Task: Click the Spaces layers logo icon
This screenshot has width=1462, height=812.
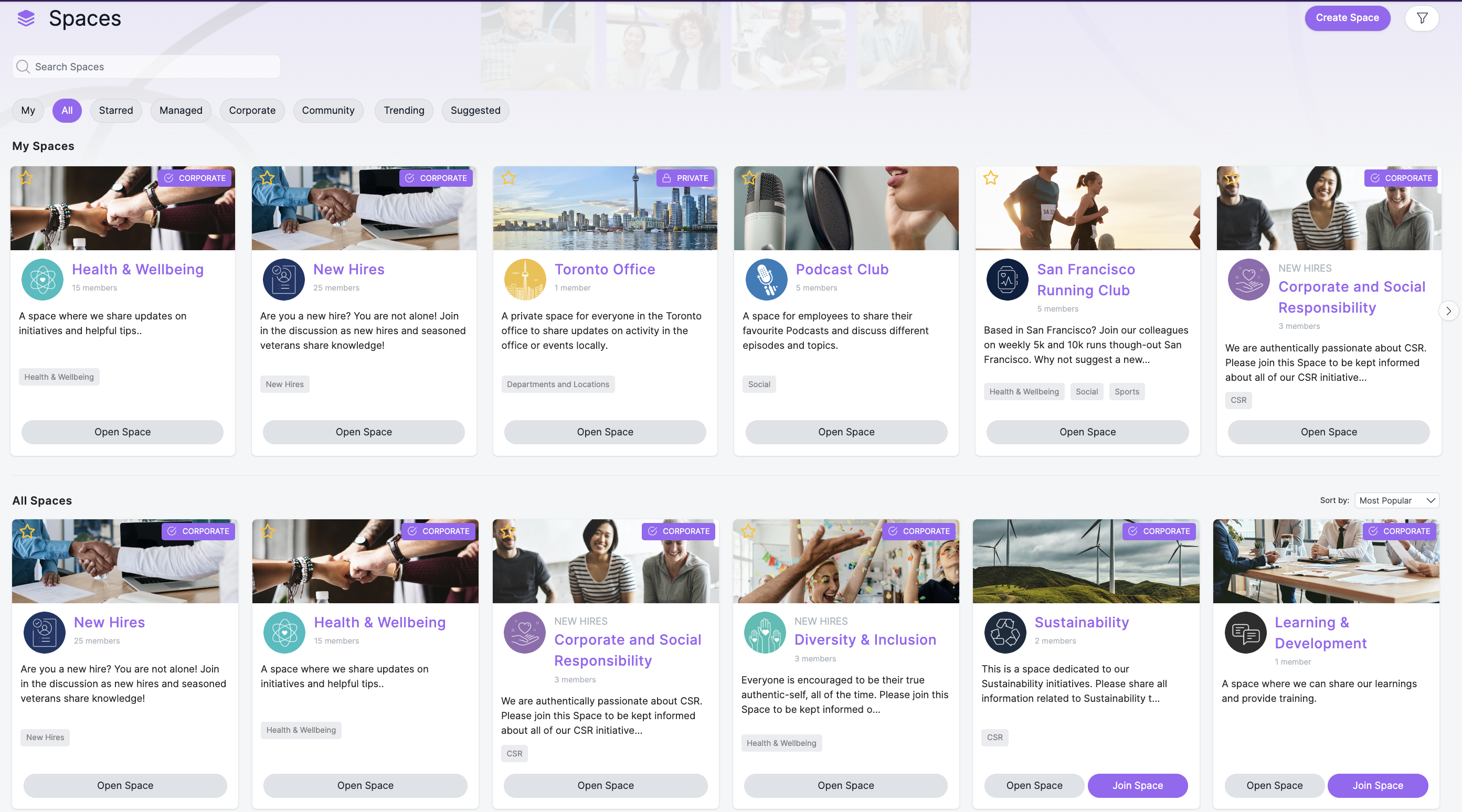Action: click(x=26, y=19)
